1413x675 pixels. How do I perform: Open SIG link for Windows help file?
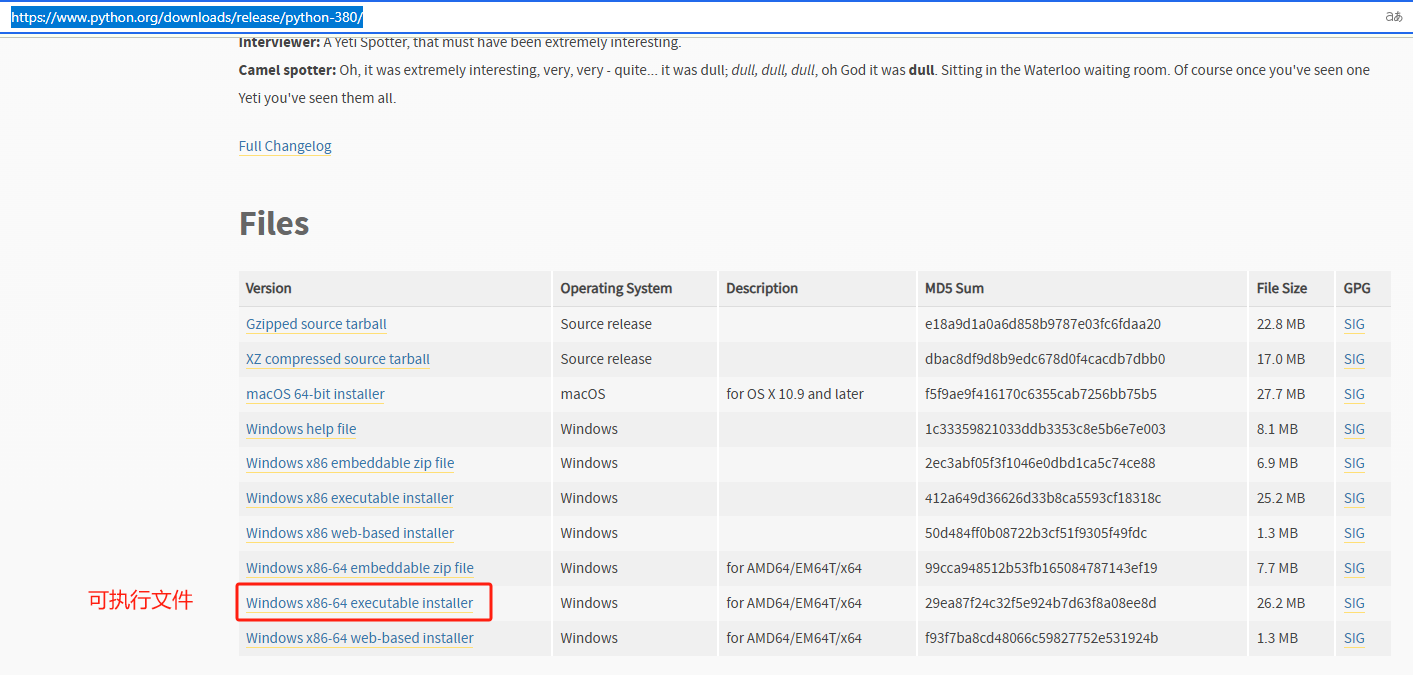[1354, 429]
